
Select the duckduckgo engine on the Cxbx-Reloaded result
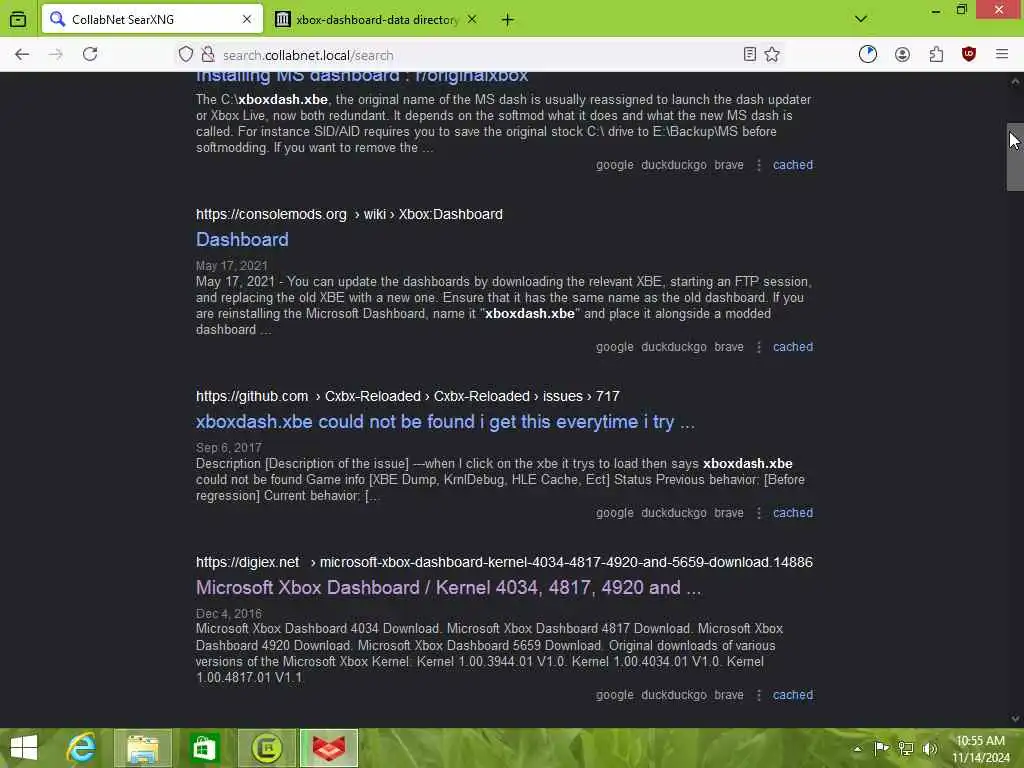[x=674, y=513]
